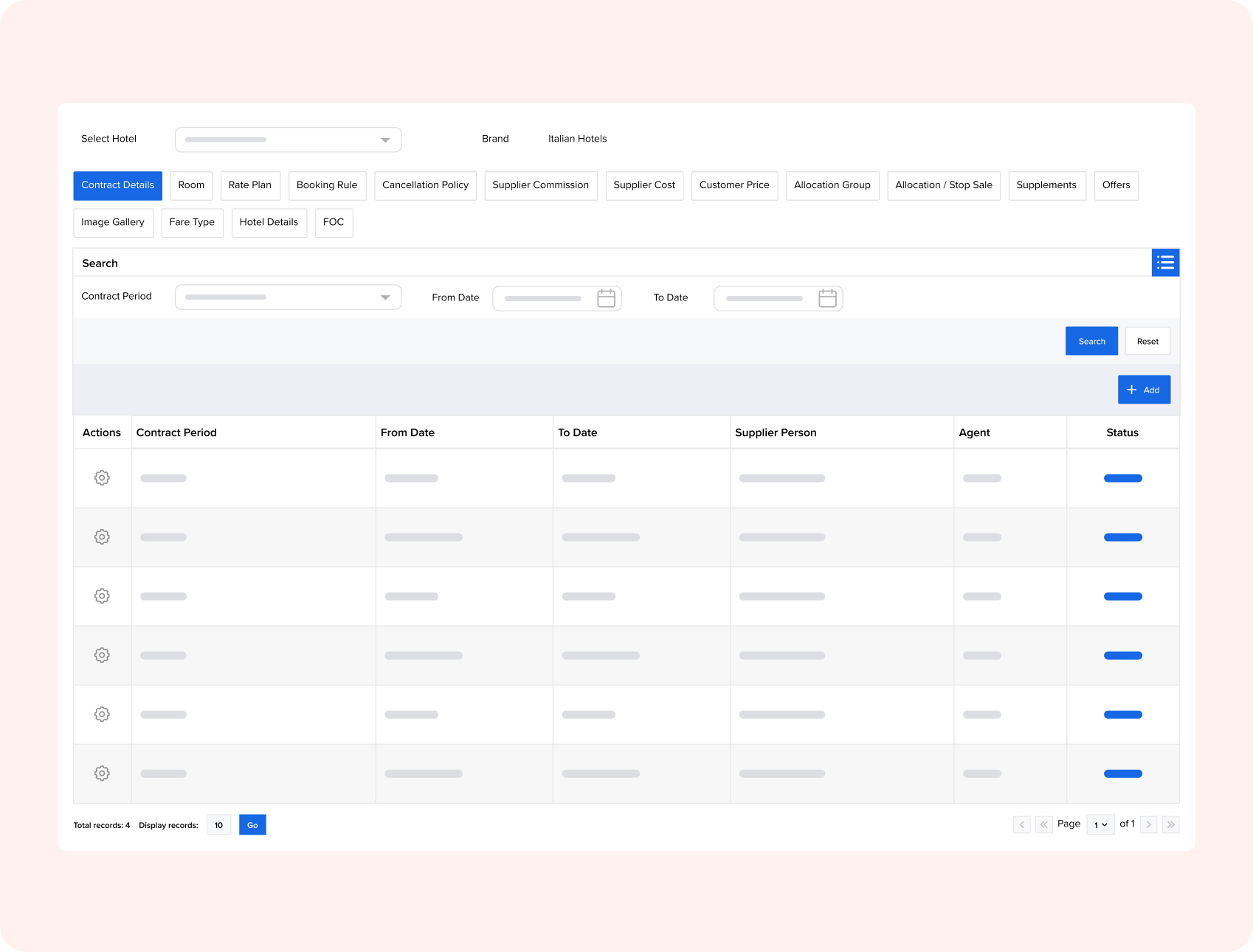Click the From Date input field
This screenshot has height=952, width=1253.
pyautogui.click(x=557, y=298)
